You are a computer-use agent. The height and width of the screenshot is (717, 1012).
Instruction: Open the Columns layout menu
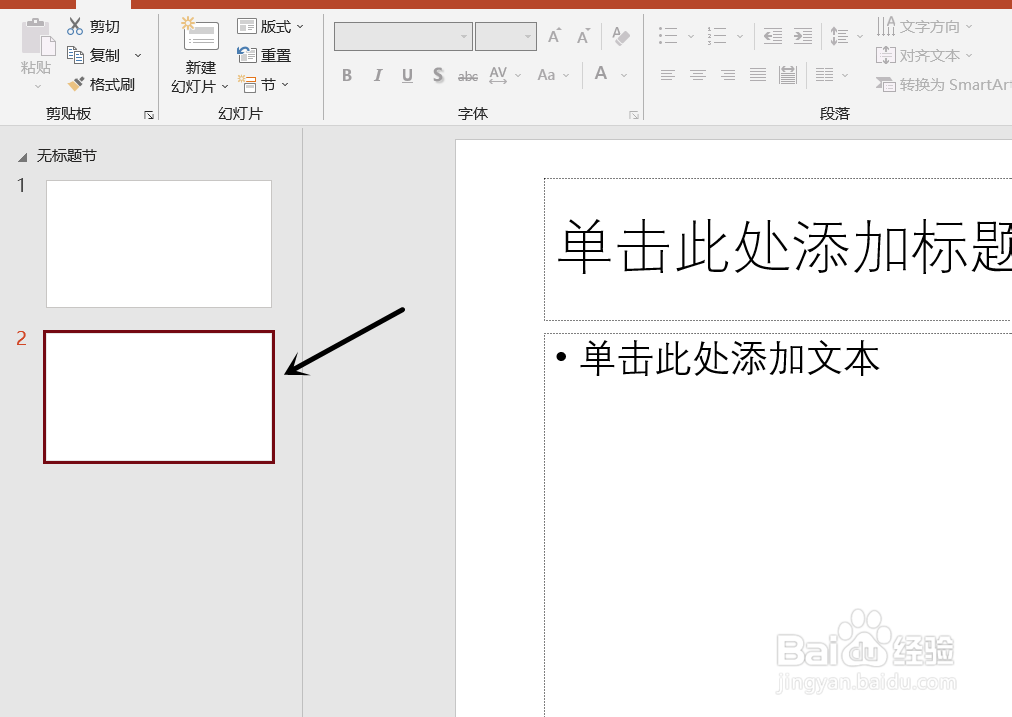pyautogui.click(x=831, y=76)
